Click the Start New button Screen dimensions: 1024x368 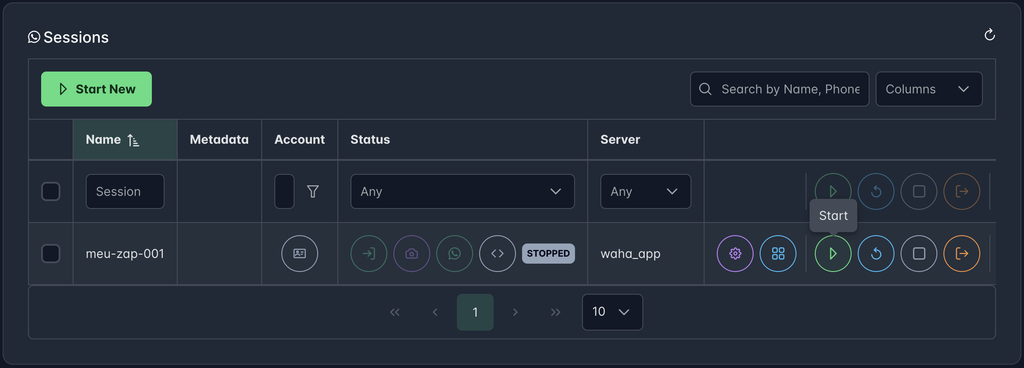[x=97, y=89]
